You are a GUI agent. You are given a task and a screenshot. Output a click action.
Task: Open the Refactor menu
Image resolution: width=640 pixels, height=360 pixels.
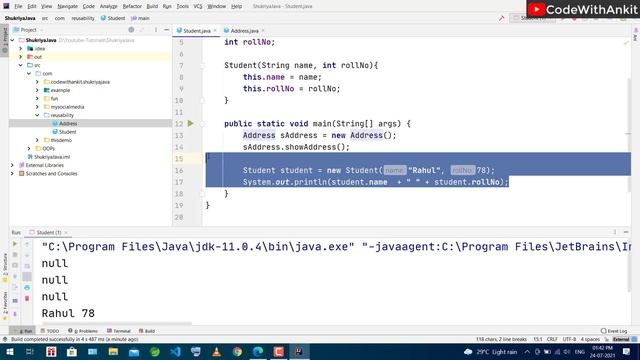pos(132,6)
